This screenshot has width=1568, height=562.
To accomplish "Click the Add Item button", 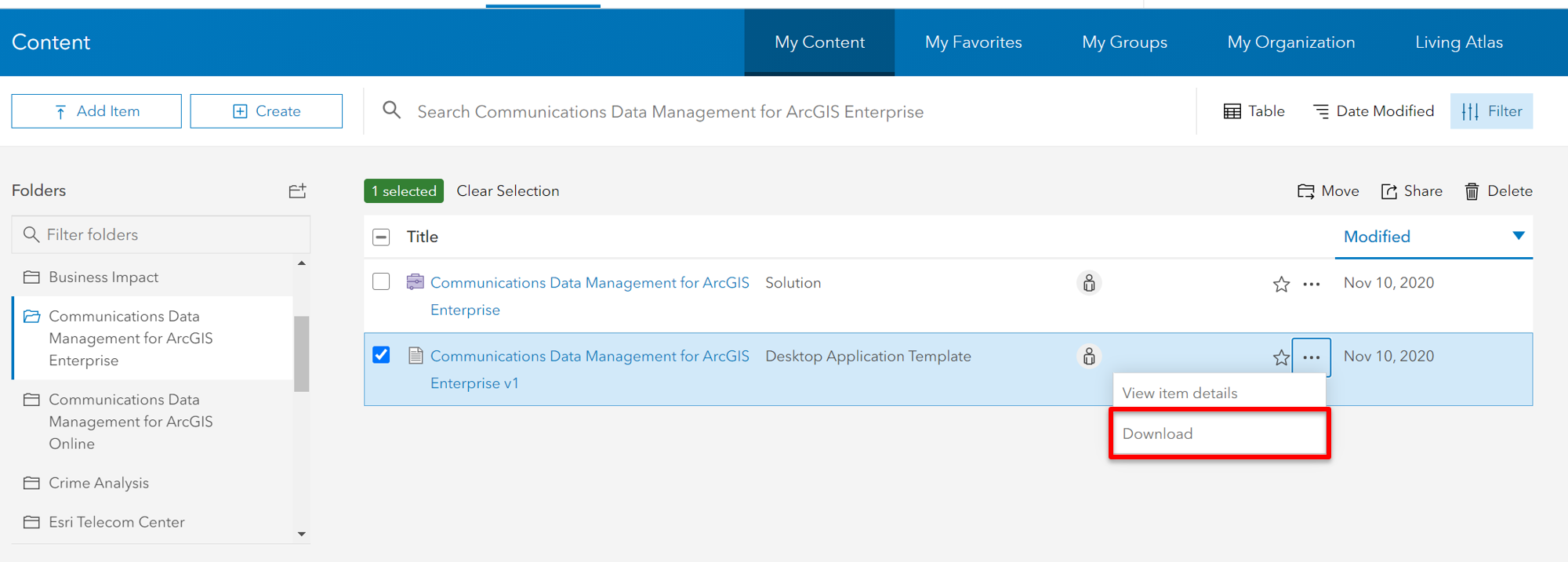I will click(96, 111).
